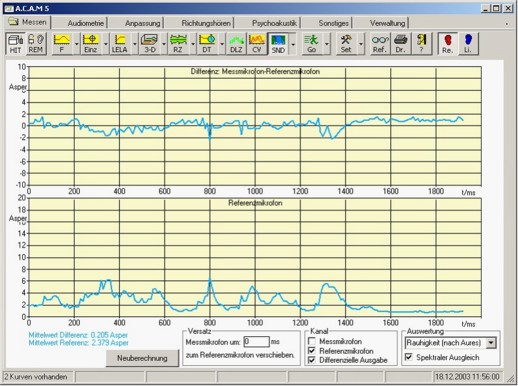Screen dimensions: 518x386
Task: Expand the dropdown arrow next to DT
Action: (x=222, y=44)
